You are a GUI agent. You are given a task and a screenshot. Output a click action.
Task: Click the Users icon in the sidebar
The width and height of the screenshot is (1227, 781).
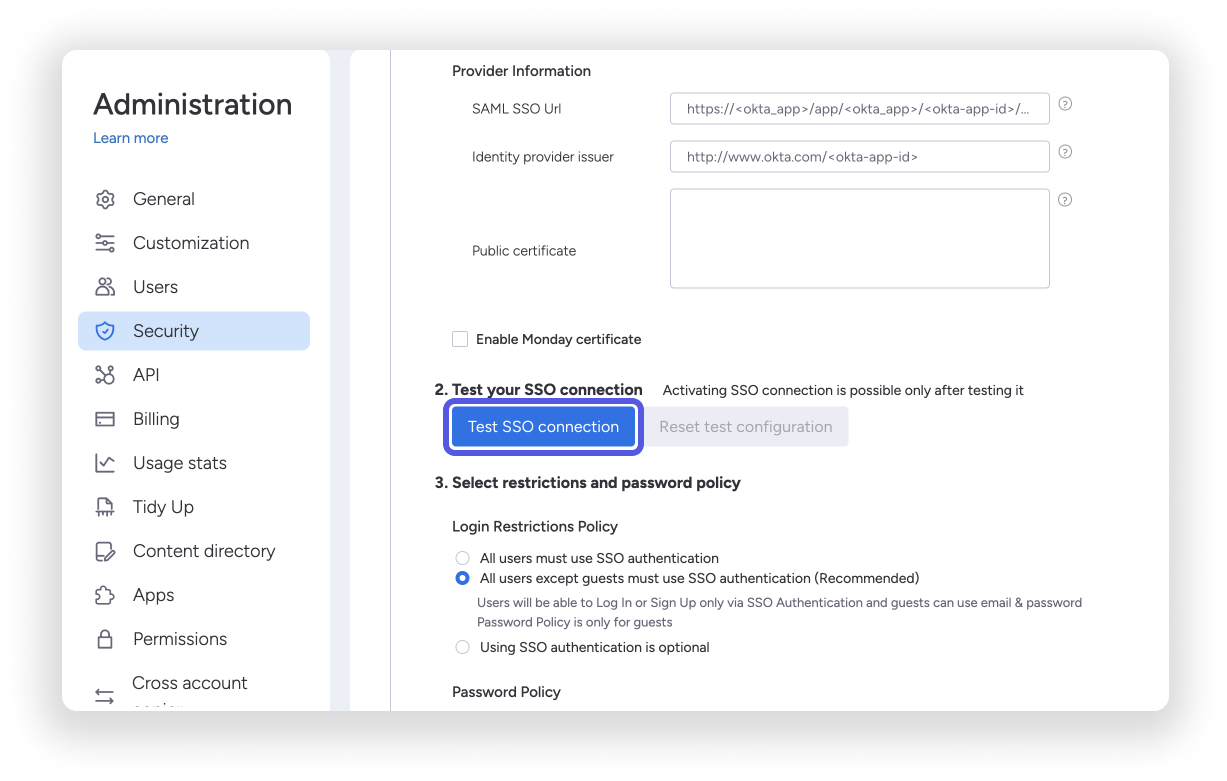[105, 287]
